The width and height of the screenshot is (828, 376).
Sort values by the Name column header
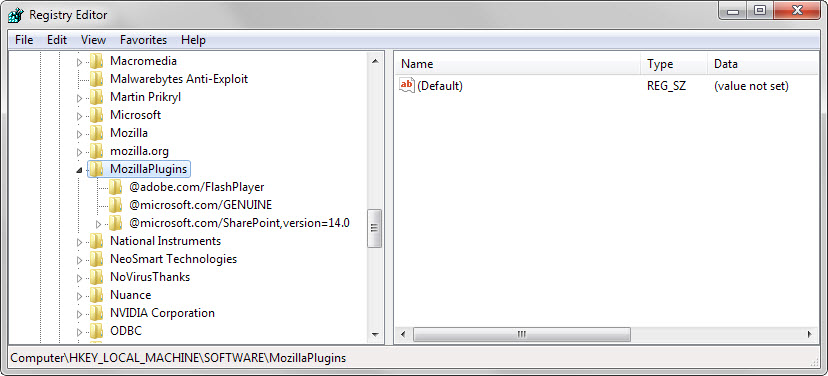coord(518,64)
